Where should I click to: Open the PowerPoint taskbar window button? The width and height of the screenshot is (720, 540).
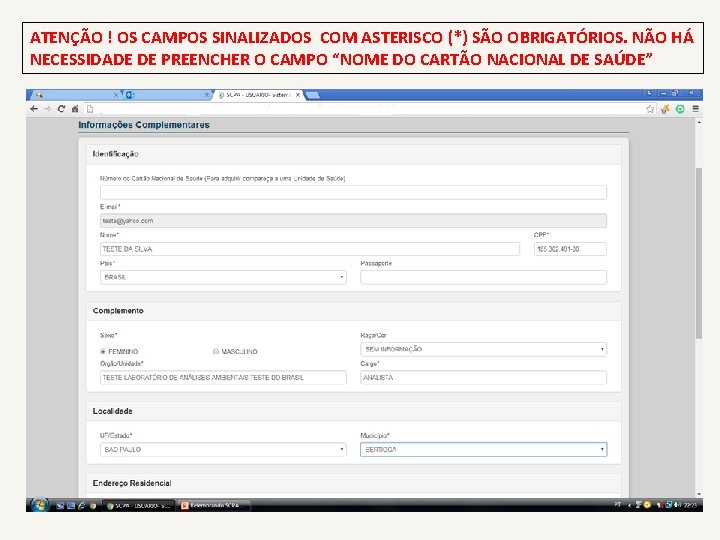click(214, 506)
